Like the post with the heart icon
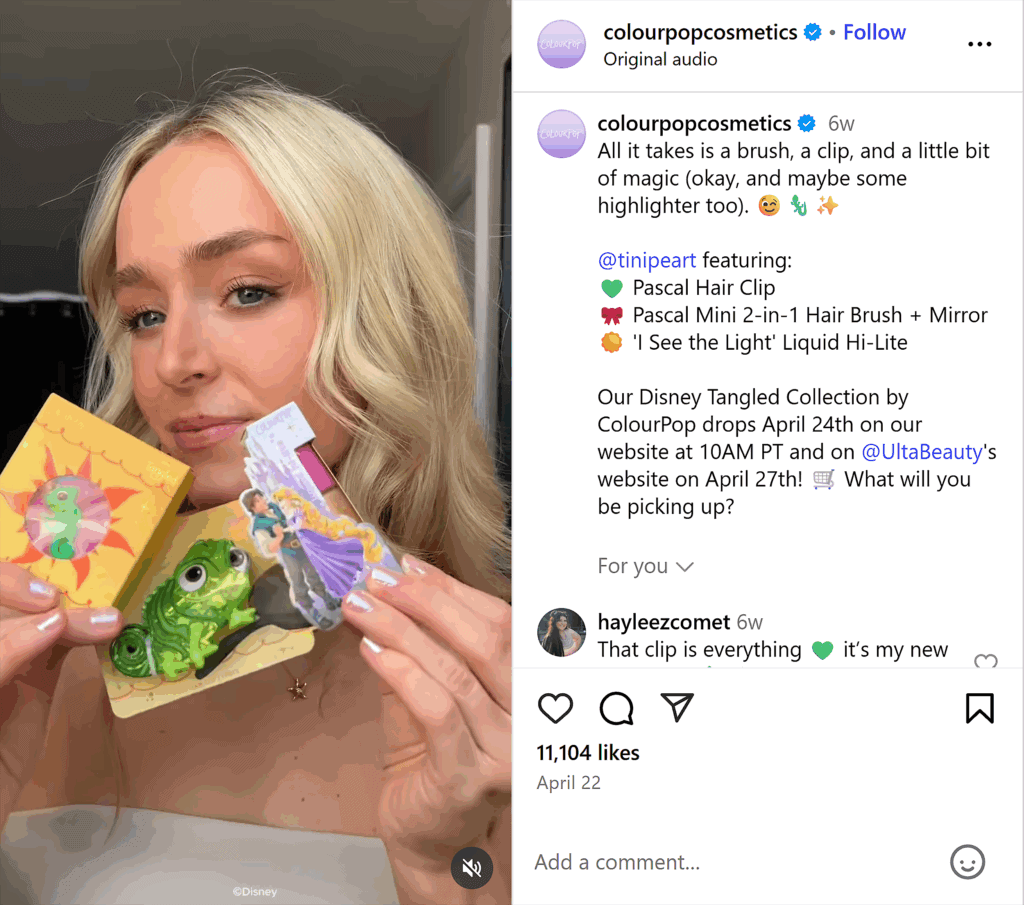 [556, 708]
